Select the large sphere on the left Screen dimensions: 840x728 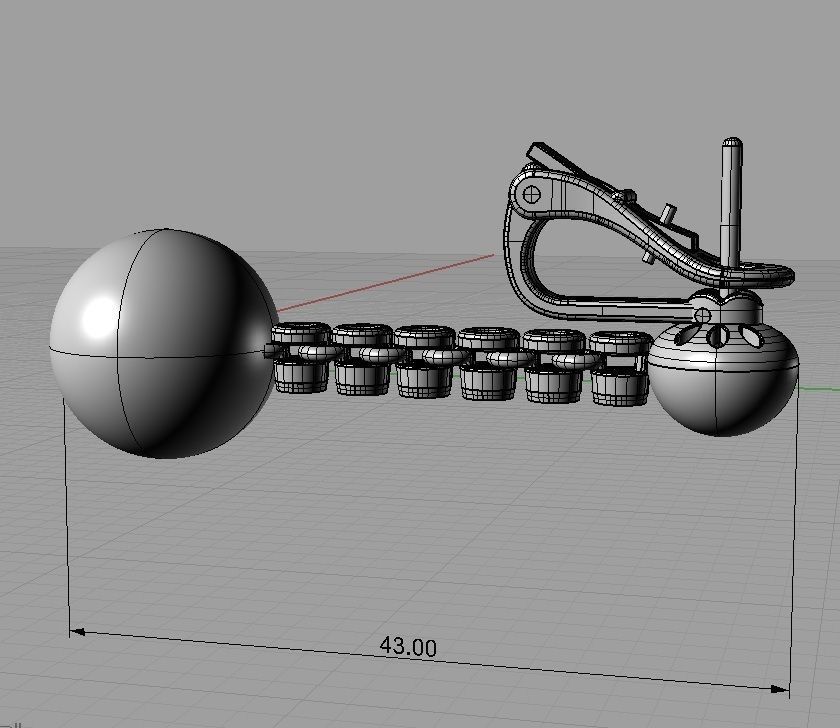tap(162, 343)
